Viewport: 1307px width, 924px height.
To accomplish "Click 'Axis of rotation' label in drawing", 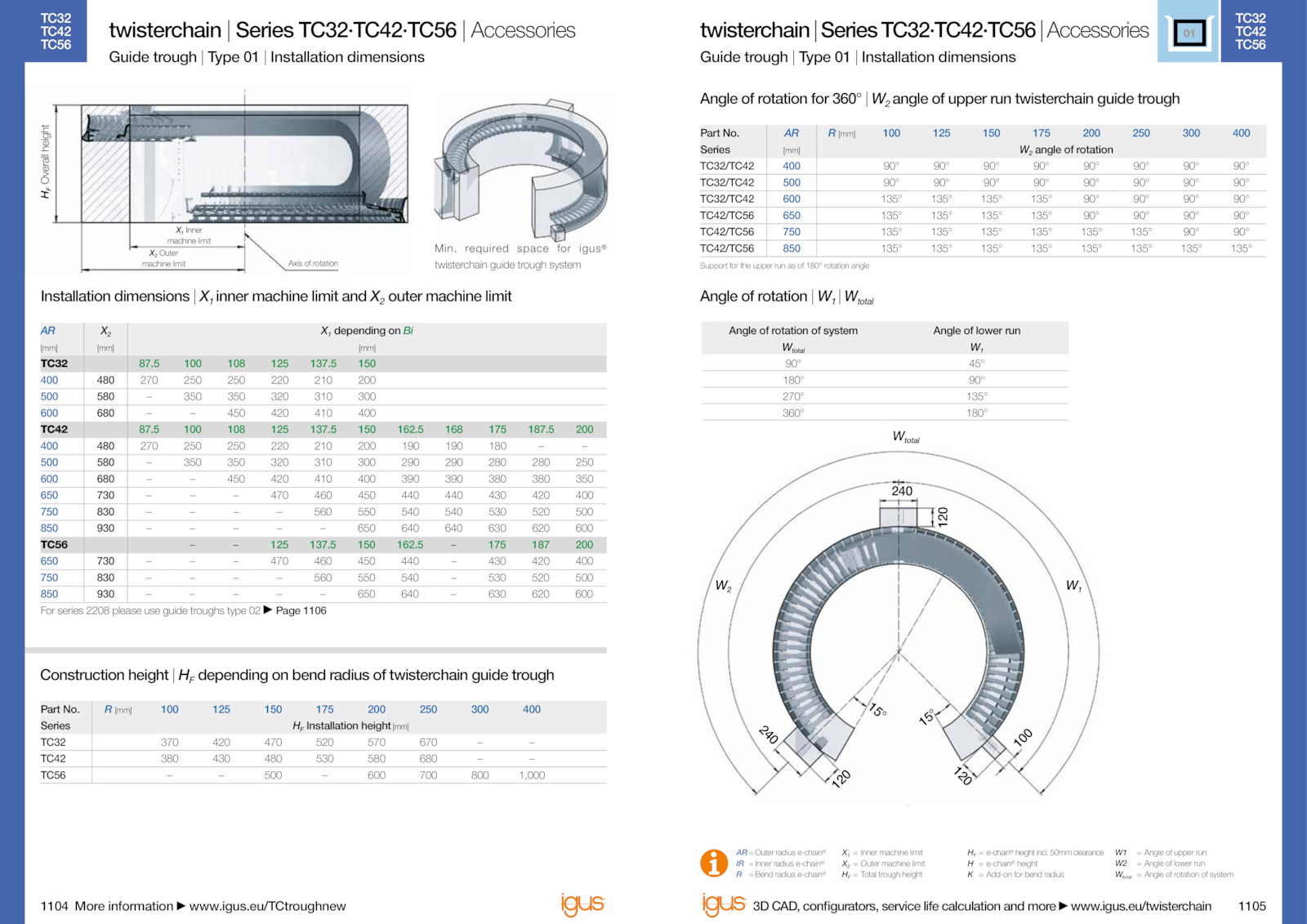I will (x=313, y=263).
